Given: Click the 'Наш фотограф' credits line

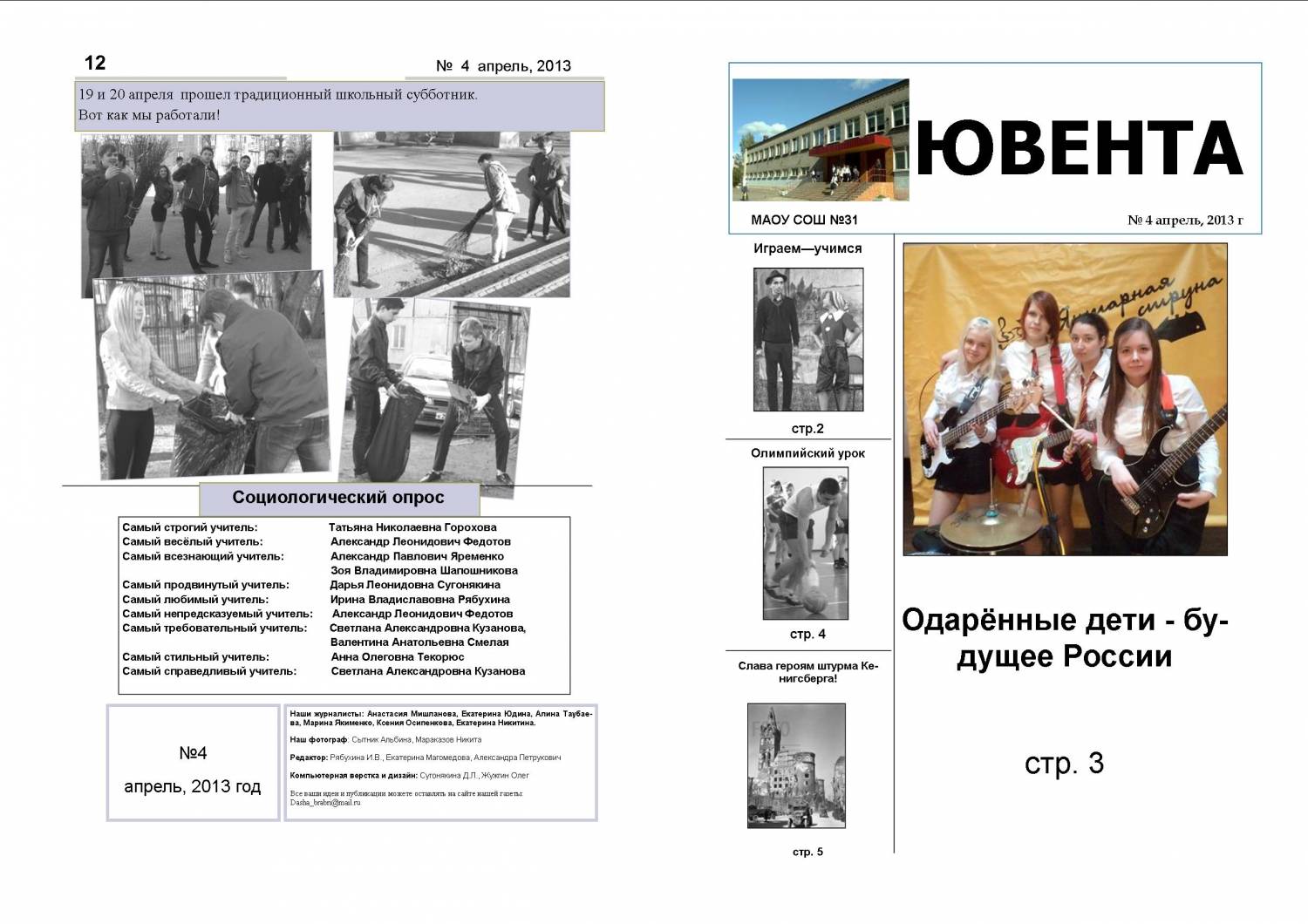Looking at the screenshot, I should coord(385,739).
